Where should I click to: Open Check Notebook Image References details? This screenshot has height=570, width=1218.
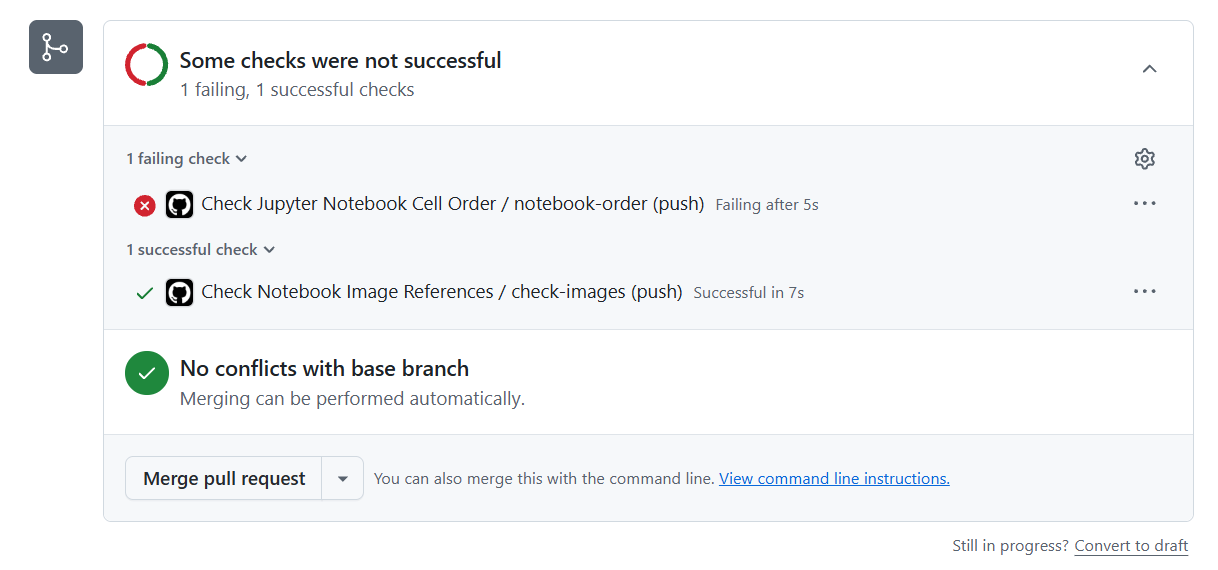pos(442,292)
